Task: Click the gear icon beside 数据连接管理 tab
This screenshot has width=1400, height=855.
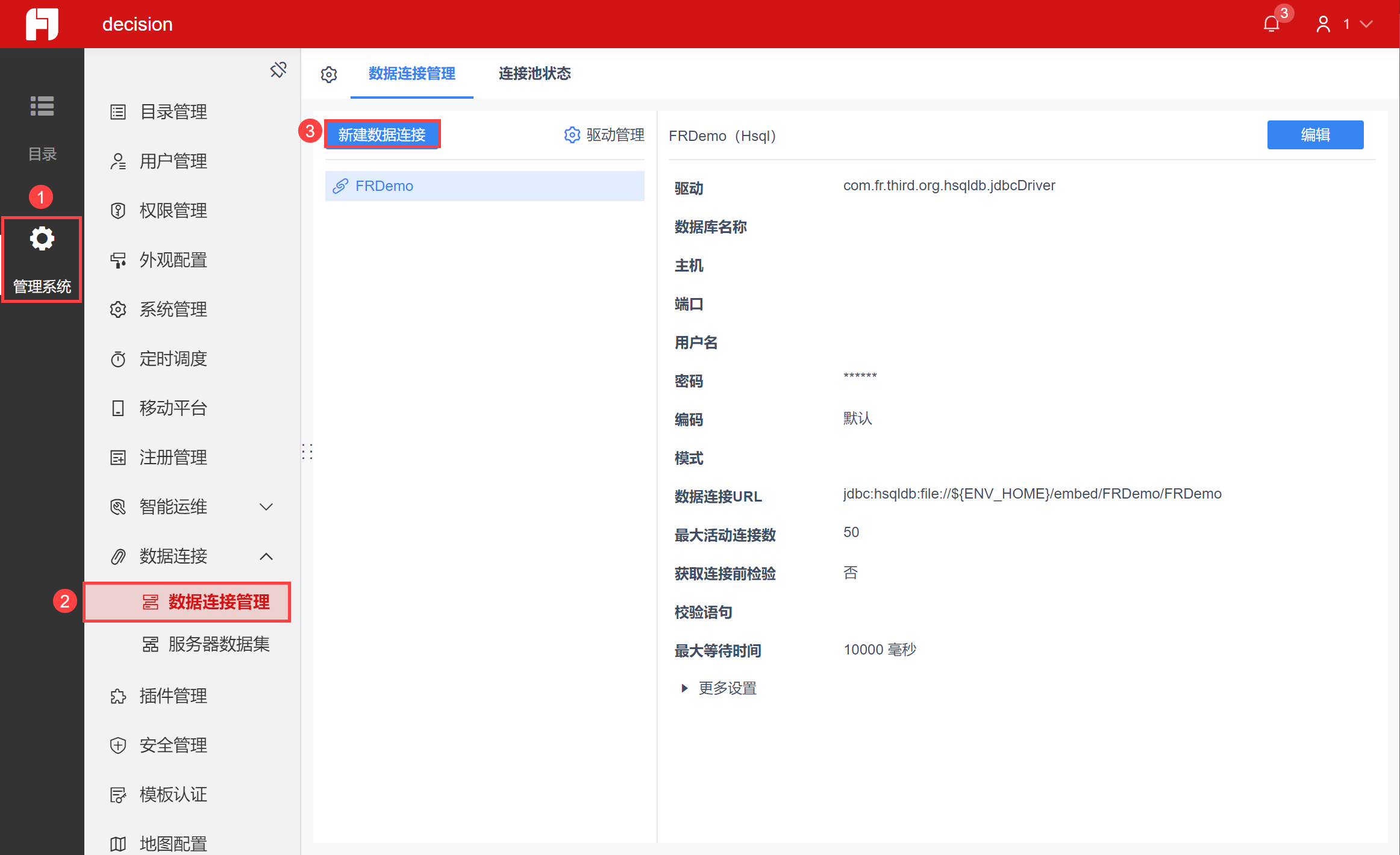Action: coord(329,75)
